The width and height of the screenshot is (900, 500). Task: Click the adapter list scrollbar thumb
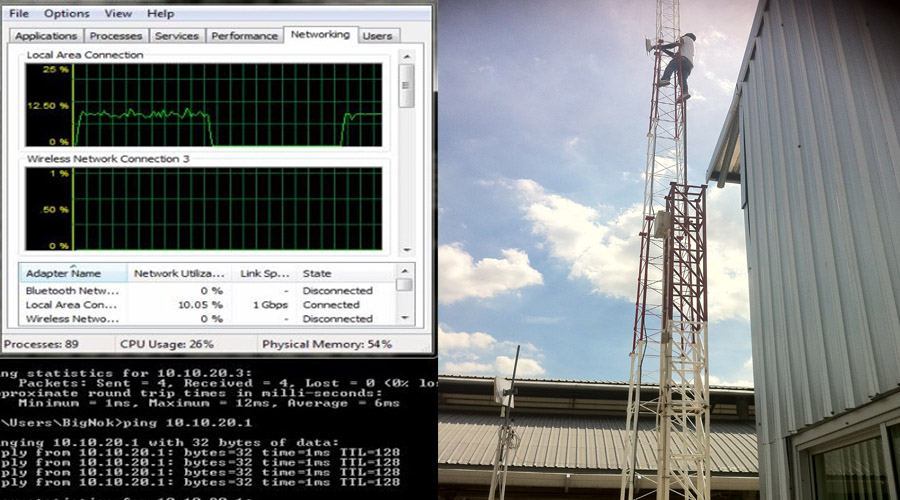click(x=405, y=285)
